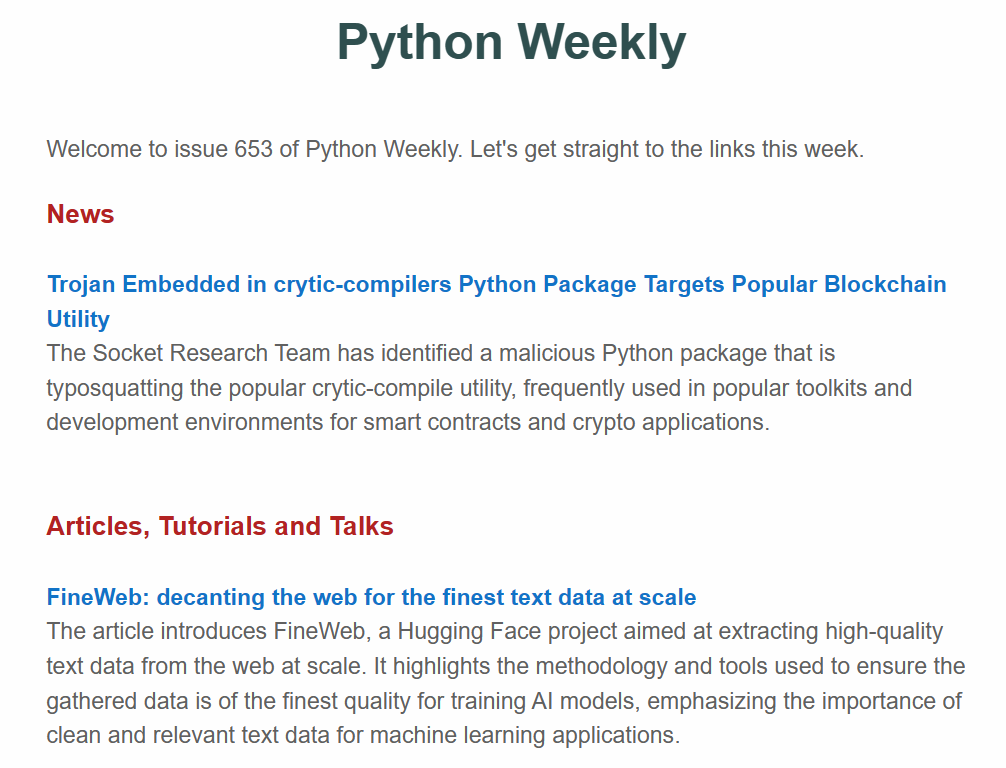This screenshot has height=768, width=1006.
Task: Click "Blockchain" in the Trojan headline link
Action: [885, 285]
